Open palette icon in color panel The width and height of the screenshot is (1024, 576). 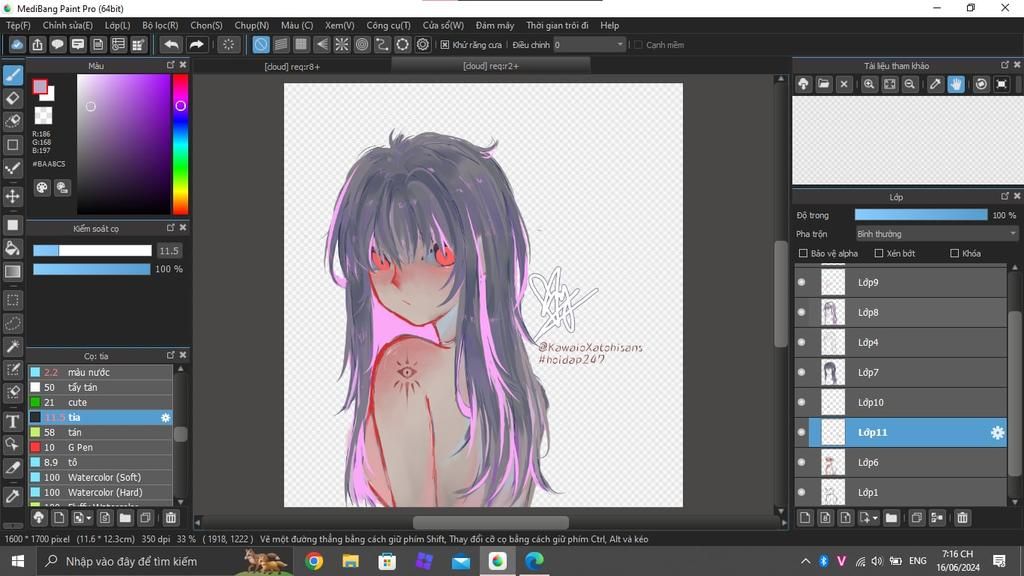point(42,188)
